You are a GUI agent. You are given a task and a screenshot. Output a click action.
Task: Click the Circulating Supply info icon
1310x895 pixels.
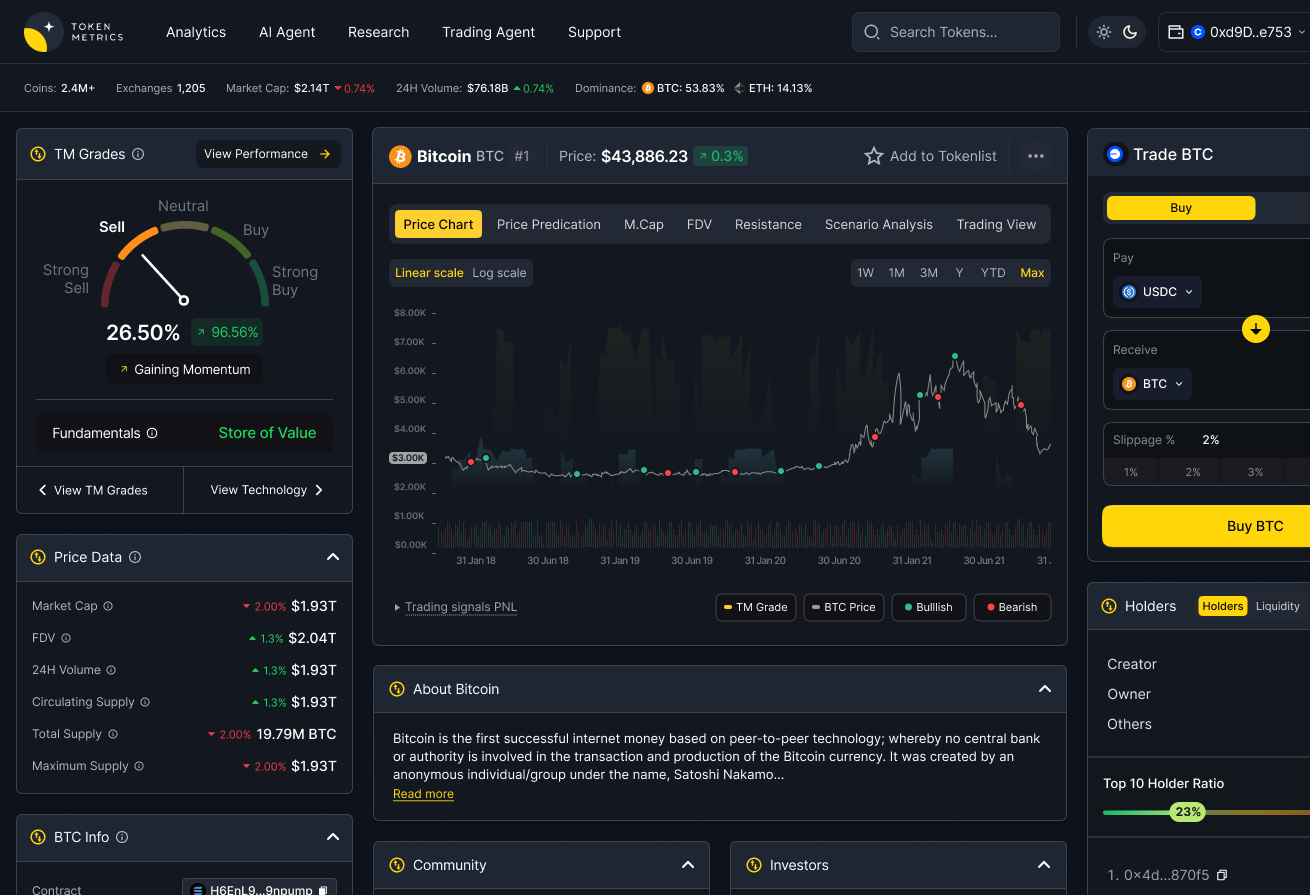[x=145, y=702]
